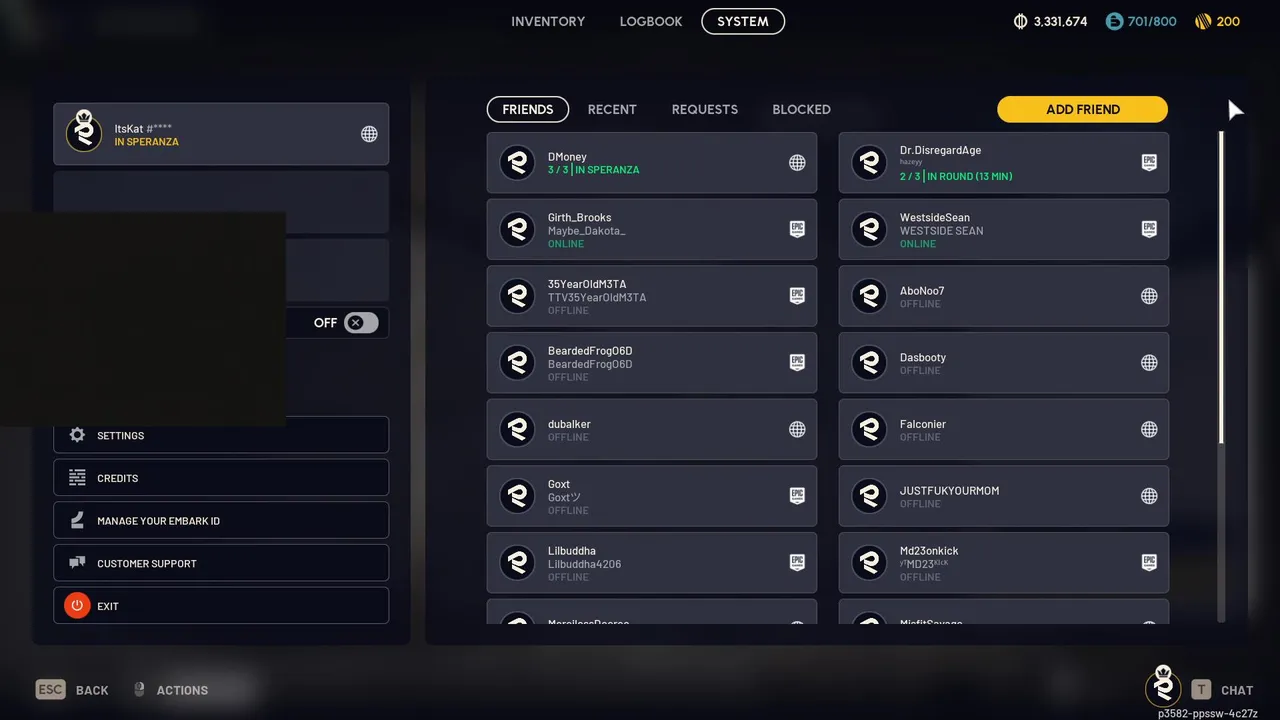1280x720 pixels.
Task: Click Epic Games icon on WestsideSean row
Action: [x=1149, y=229]
